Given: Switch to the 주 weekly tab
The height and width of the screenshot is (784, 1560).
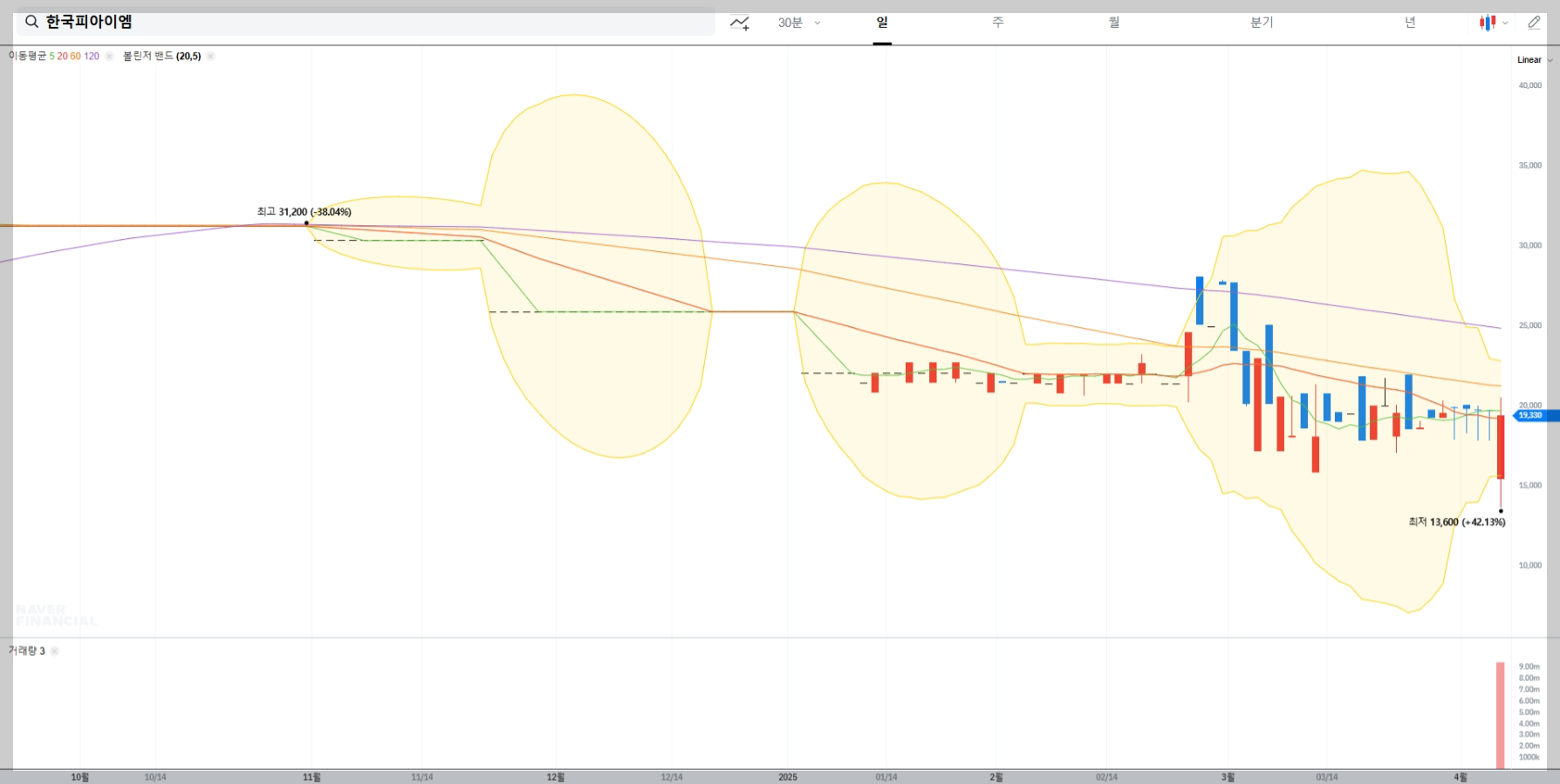Looking at the screenshot, I should point(998,23).
